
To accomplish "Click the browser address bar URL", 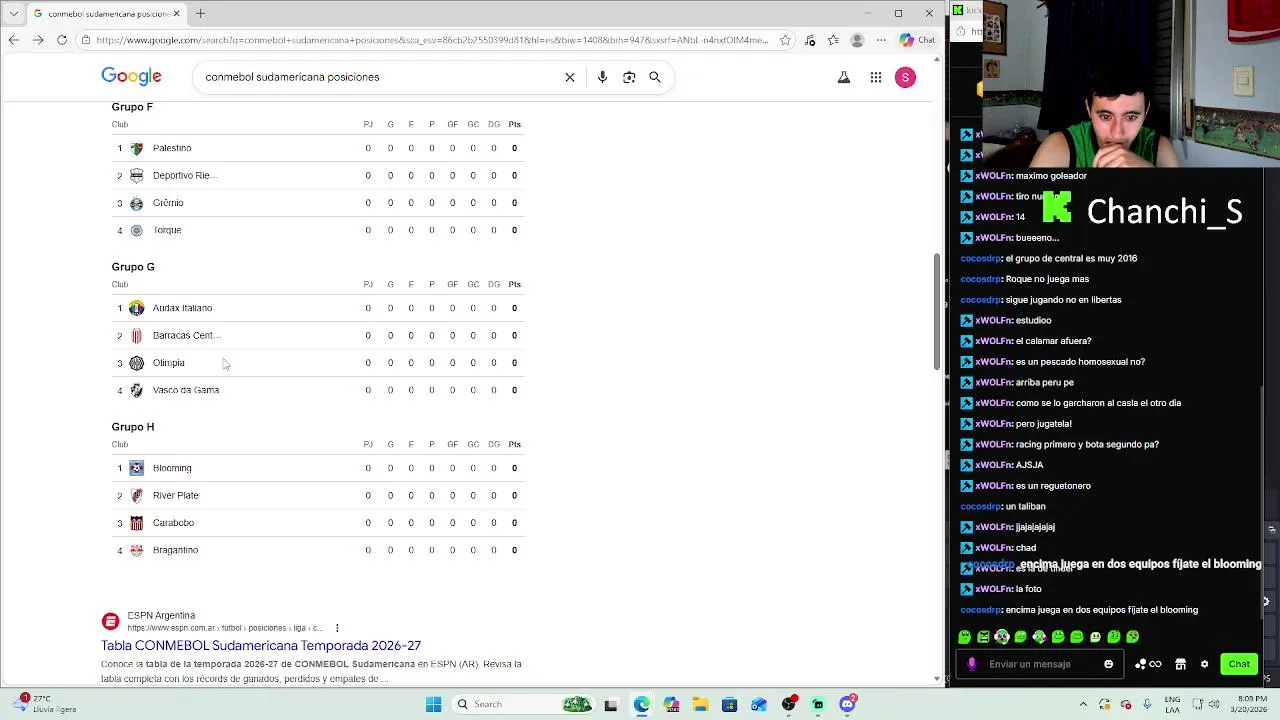I will 432,40.
